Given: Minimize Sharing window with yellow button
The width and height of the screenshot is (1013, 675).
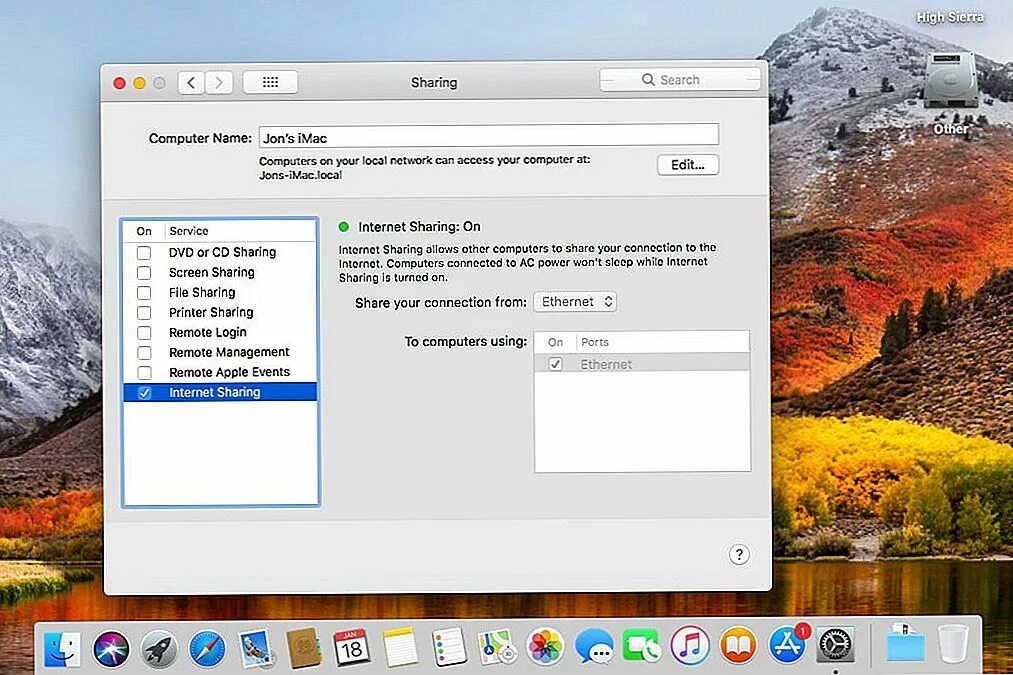Looking at the screenshot, I should (139, 83).
